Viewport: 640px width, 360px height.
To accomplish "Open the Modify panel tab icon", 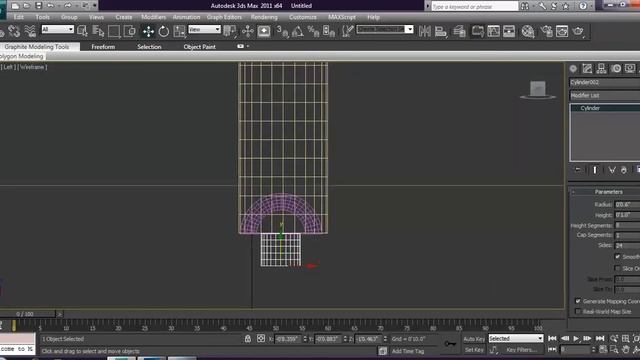I will 587,69.
